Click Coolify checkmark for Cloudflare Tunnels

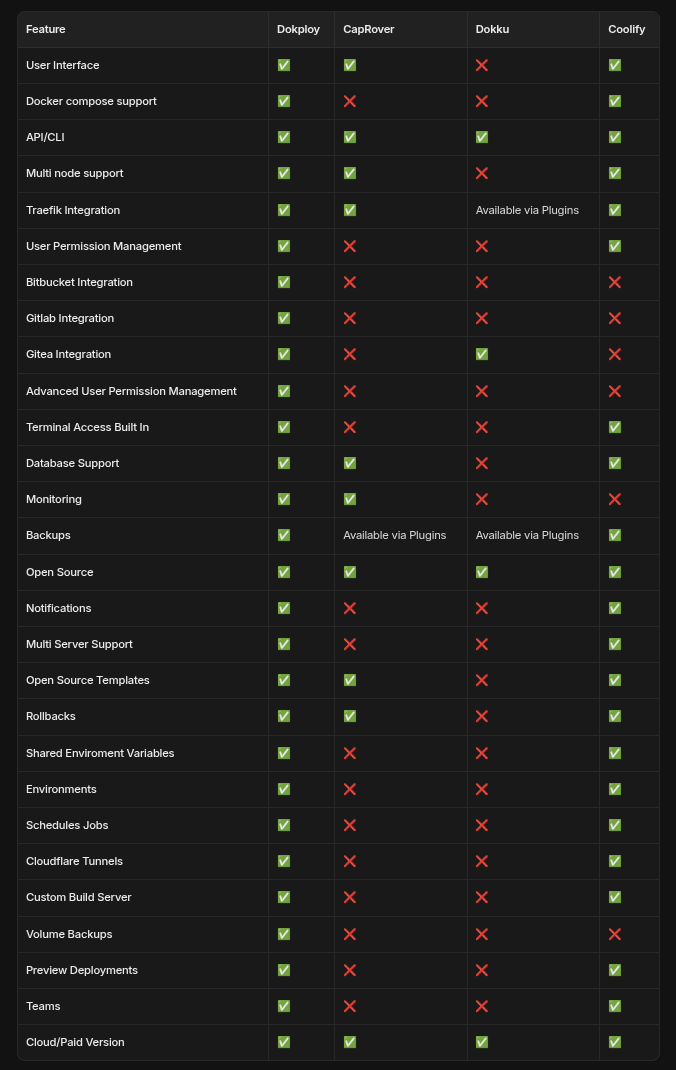pyautogui.click(x=615, y=861)
